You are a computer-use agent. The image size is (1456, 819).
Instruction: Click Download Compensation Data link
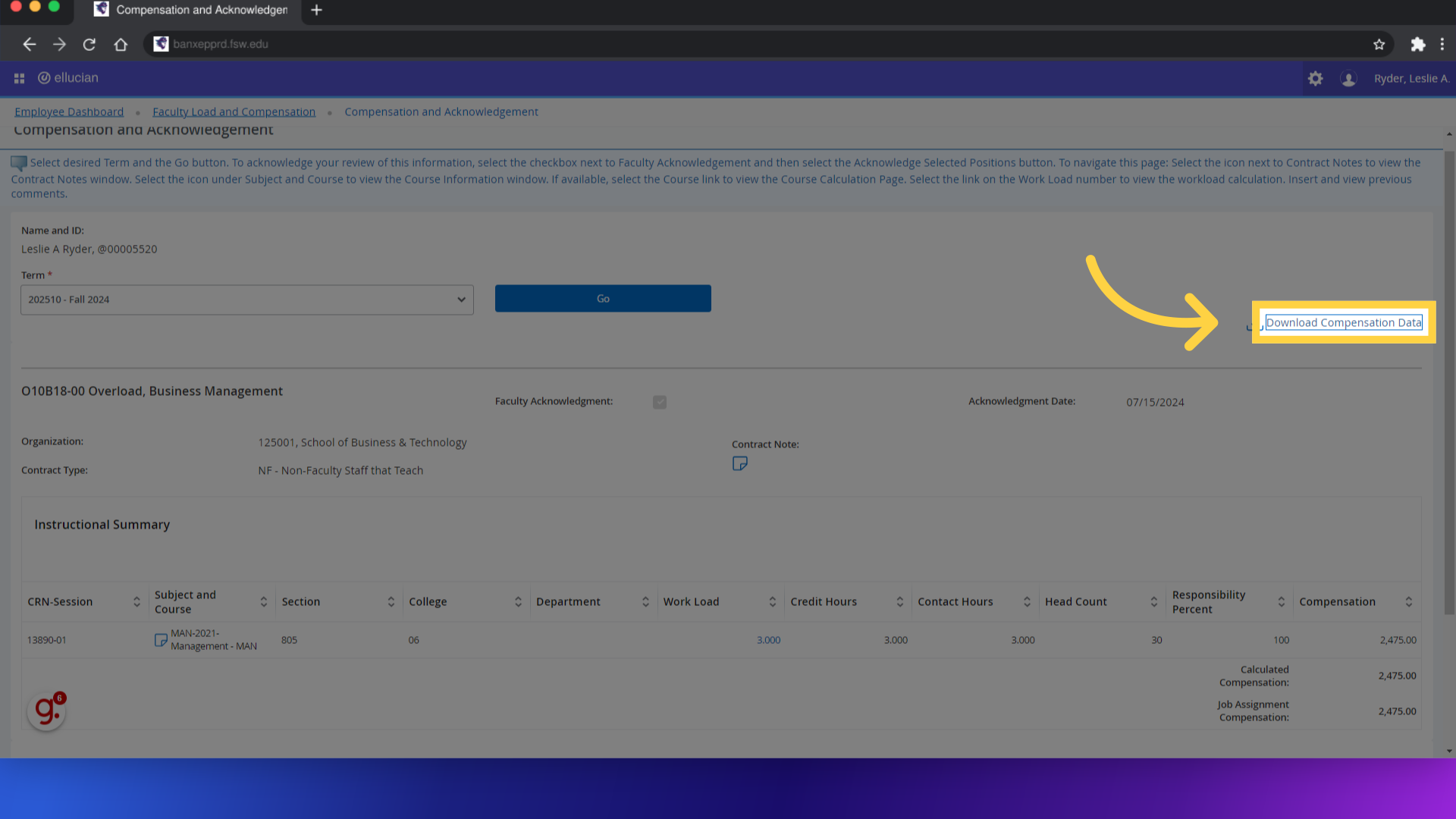coord(1343,322)
